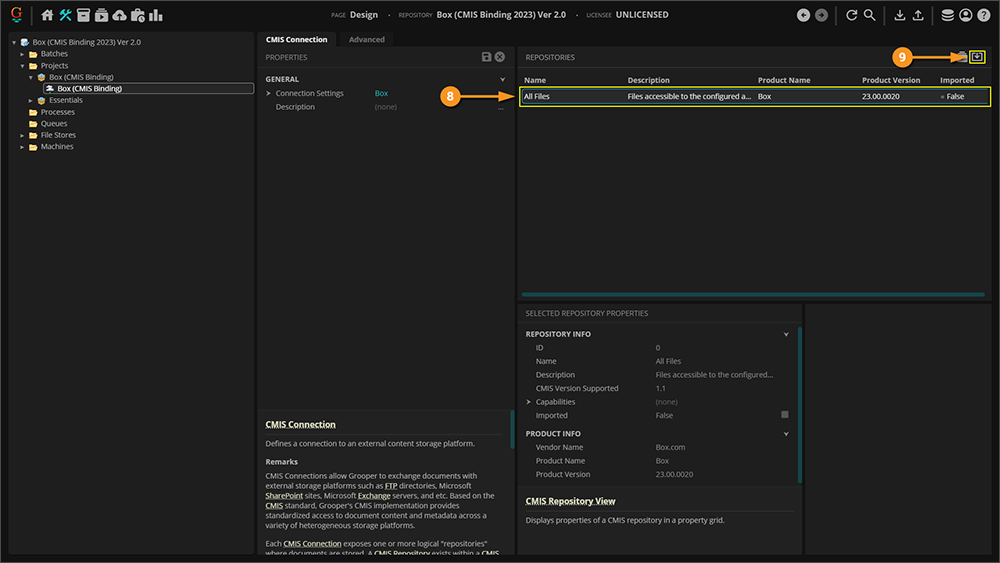This screenshot has height=563, width=1000.
Task: Expand the Batches tree folder
Action: (x=22, y=54)
